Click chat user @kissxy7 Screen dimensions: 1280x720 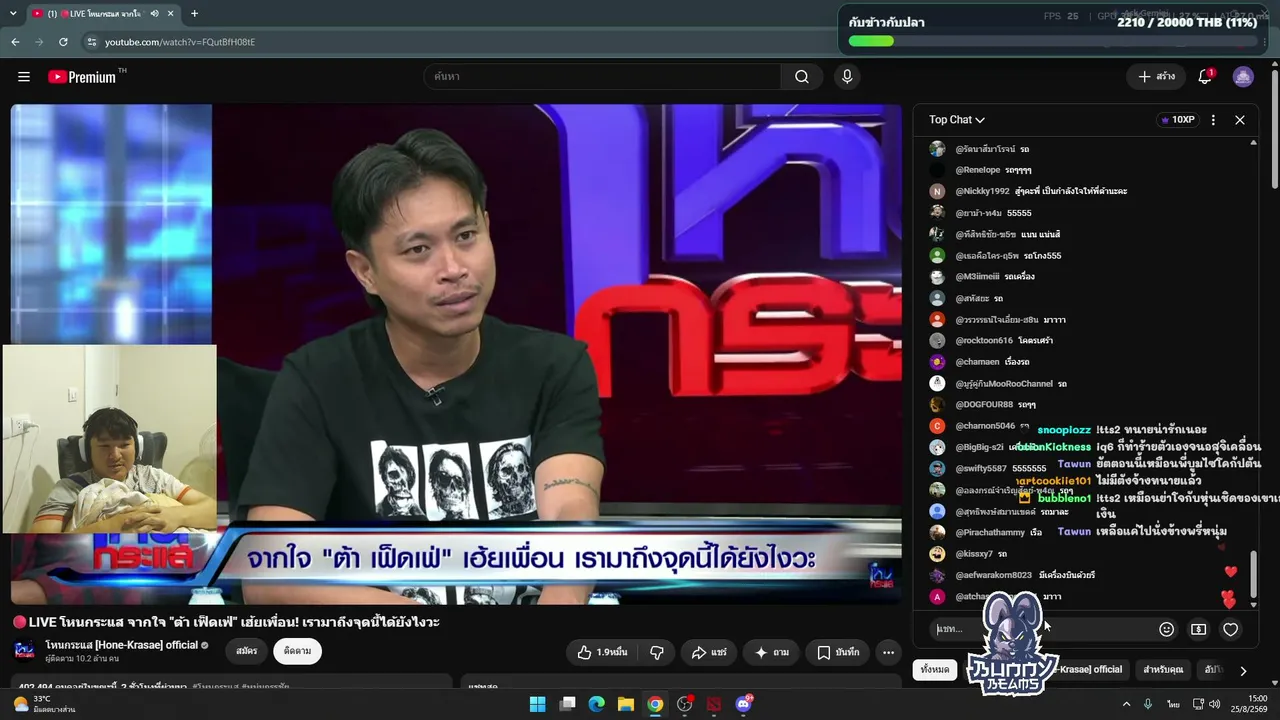pos(974,554)
